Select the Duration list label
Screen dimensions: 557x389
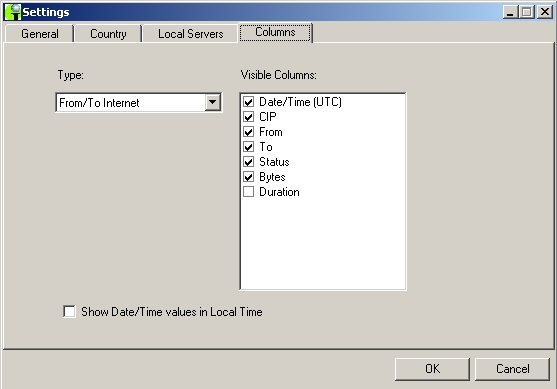click(279, 192)
